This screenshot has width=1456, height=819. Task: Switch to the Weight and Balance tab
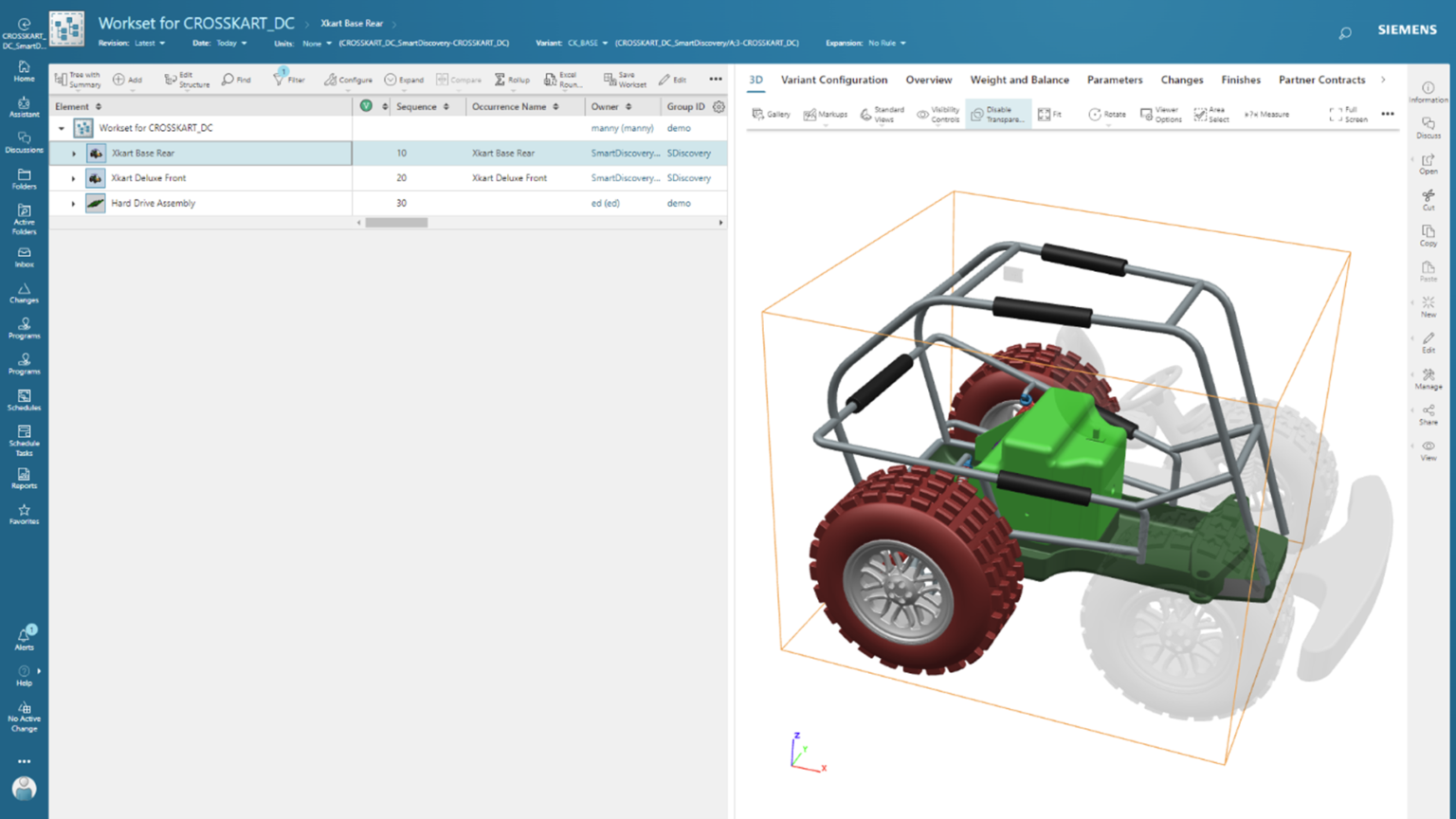click(1019, 80)
